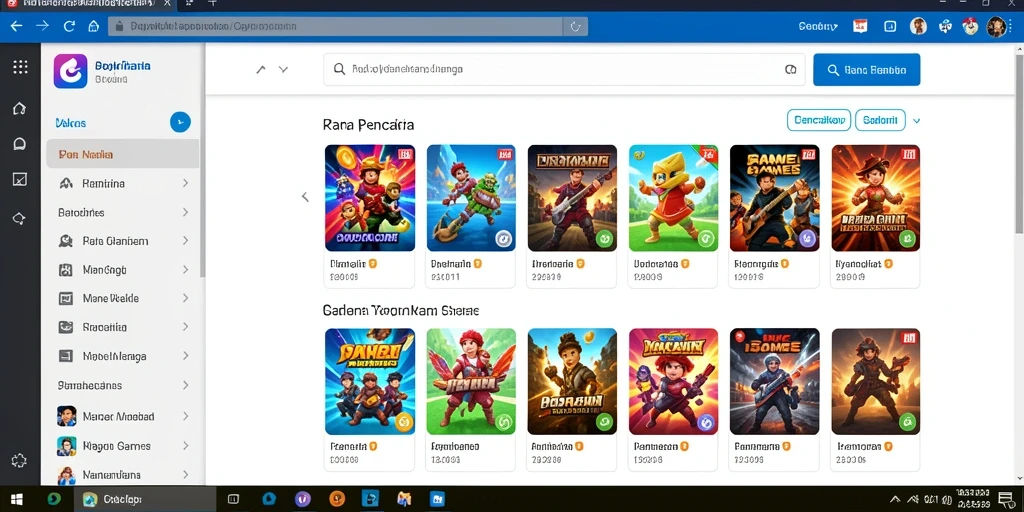Click the calendar icon in the top-right toolbar
The height and width of the screenshot is (512, 1024).
[x=860, y=26]
